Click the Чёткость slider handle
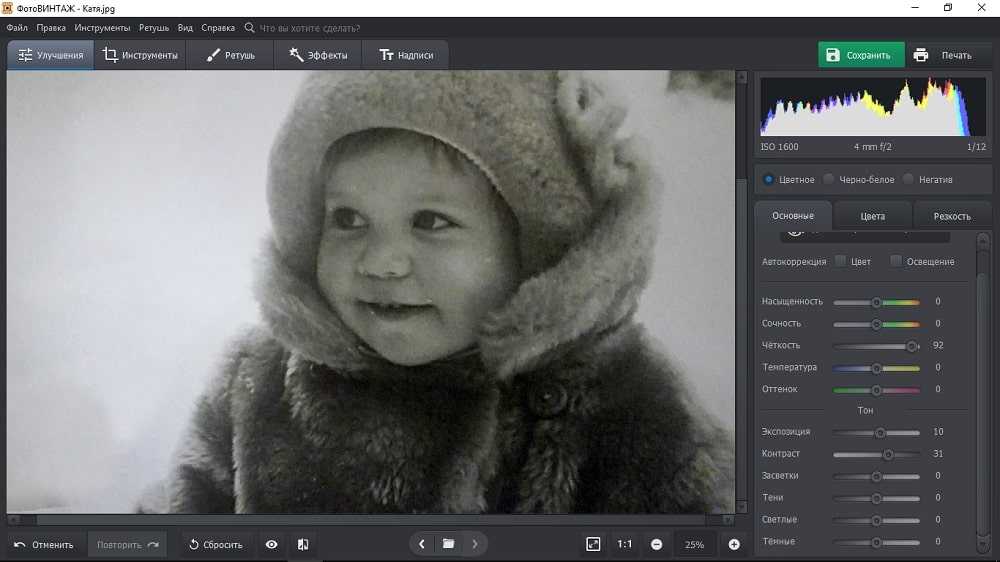 [912, 346]
